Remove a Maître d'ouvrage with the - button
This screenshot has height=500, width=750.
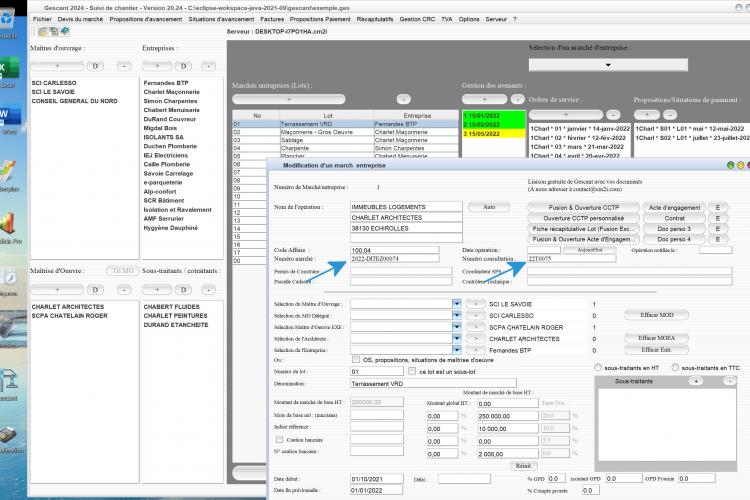click(124, 66)
